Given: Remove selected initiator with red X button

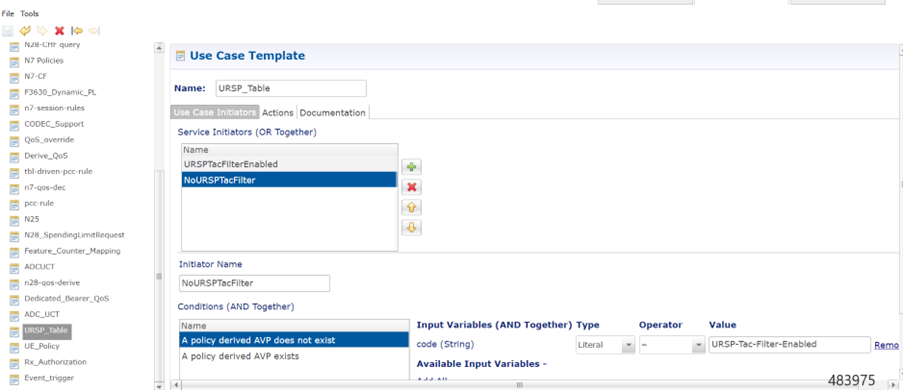Looking at the screenshot, I should coord(411,187).
